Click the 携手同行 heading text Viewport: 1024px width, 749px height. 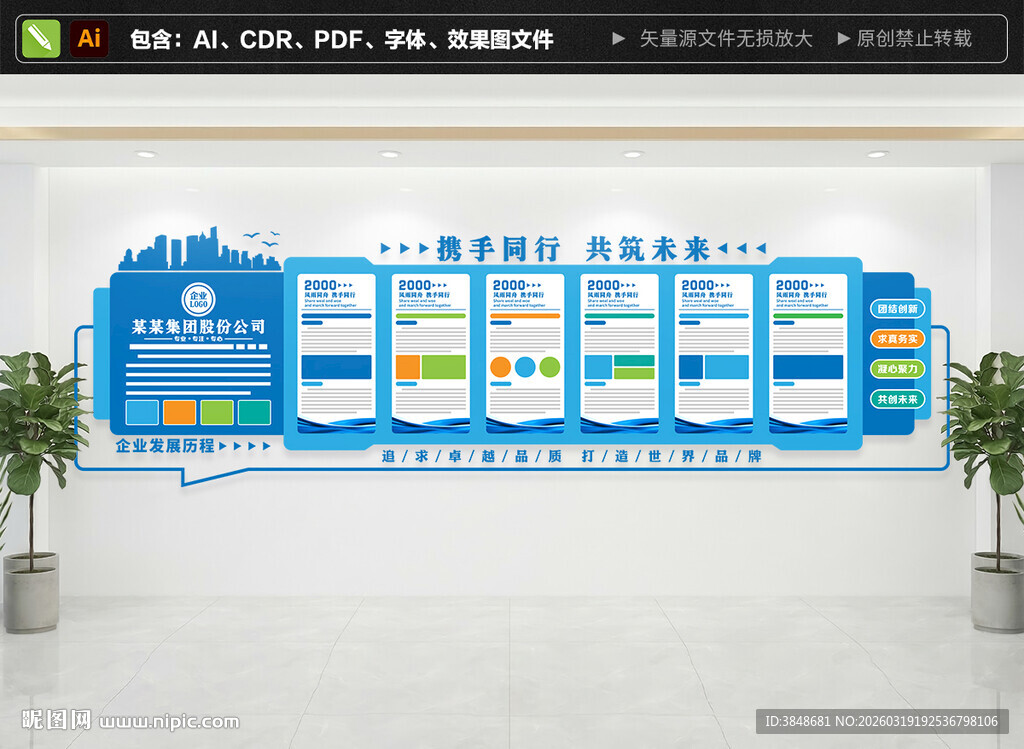coord(498,249)
